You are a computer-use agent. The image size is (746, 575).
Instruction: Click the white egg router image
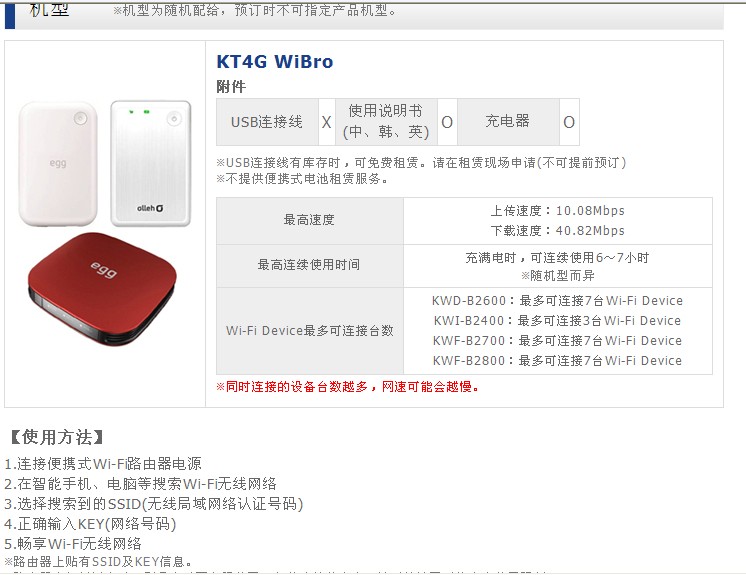pos(58,164)
